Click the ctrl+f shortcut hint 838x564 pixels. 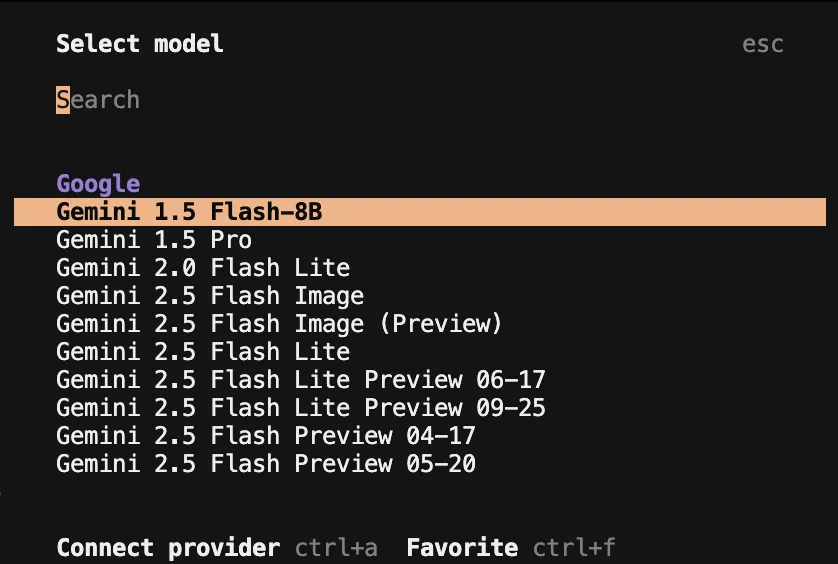click(574, 548)
